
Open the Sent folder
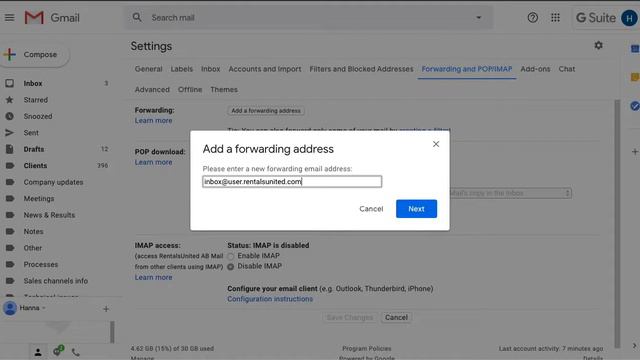tap(31, 133)
